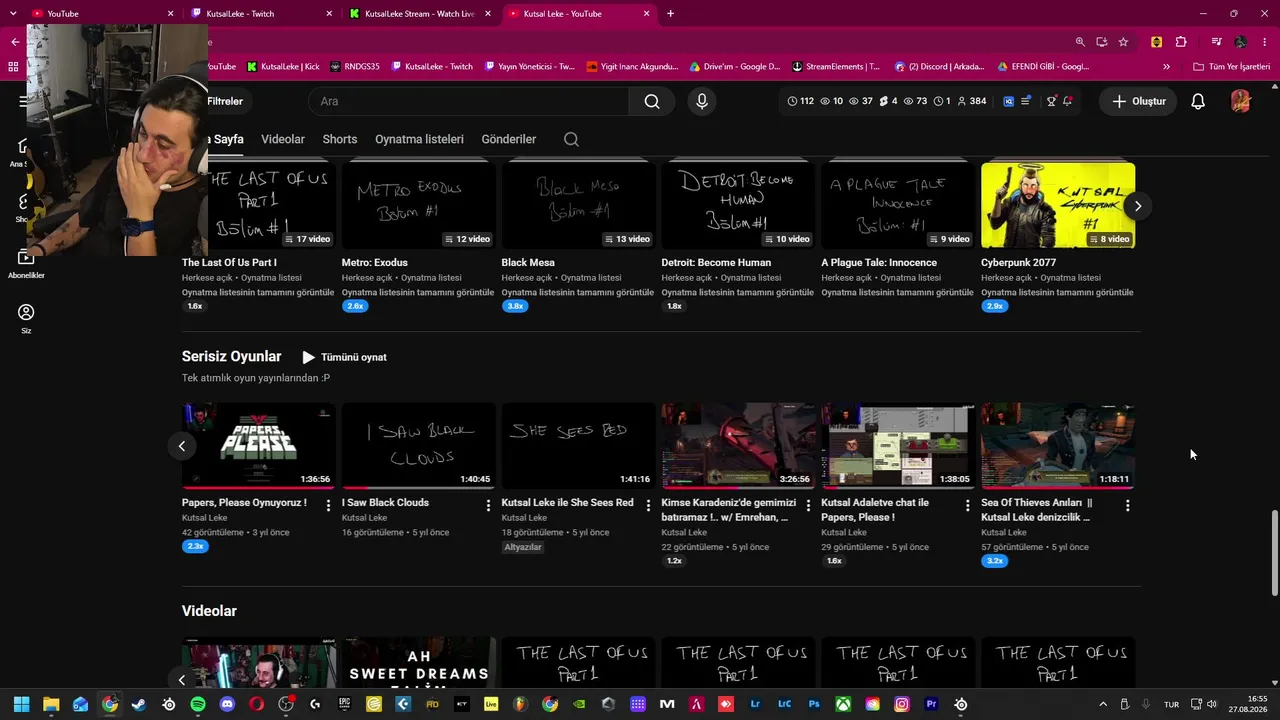Open the browser Extensions puzzle icon

[x=1181, y=42]
